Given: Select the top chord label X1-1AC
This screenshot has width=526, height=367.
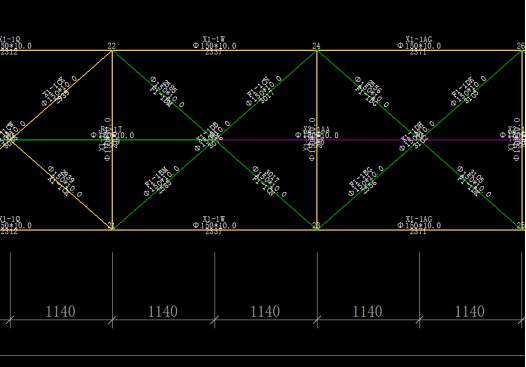Looking at the screenshot, I should [x=419, y=40].
